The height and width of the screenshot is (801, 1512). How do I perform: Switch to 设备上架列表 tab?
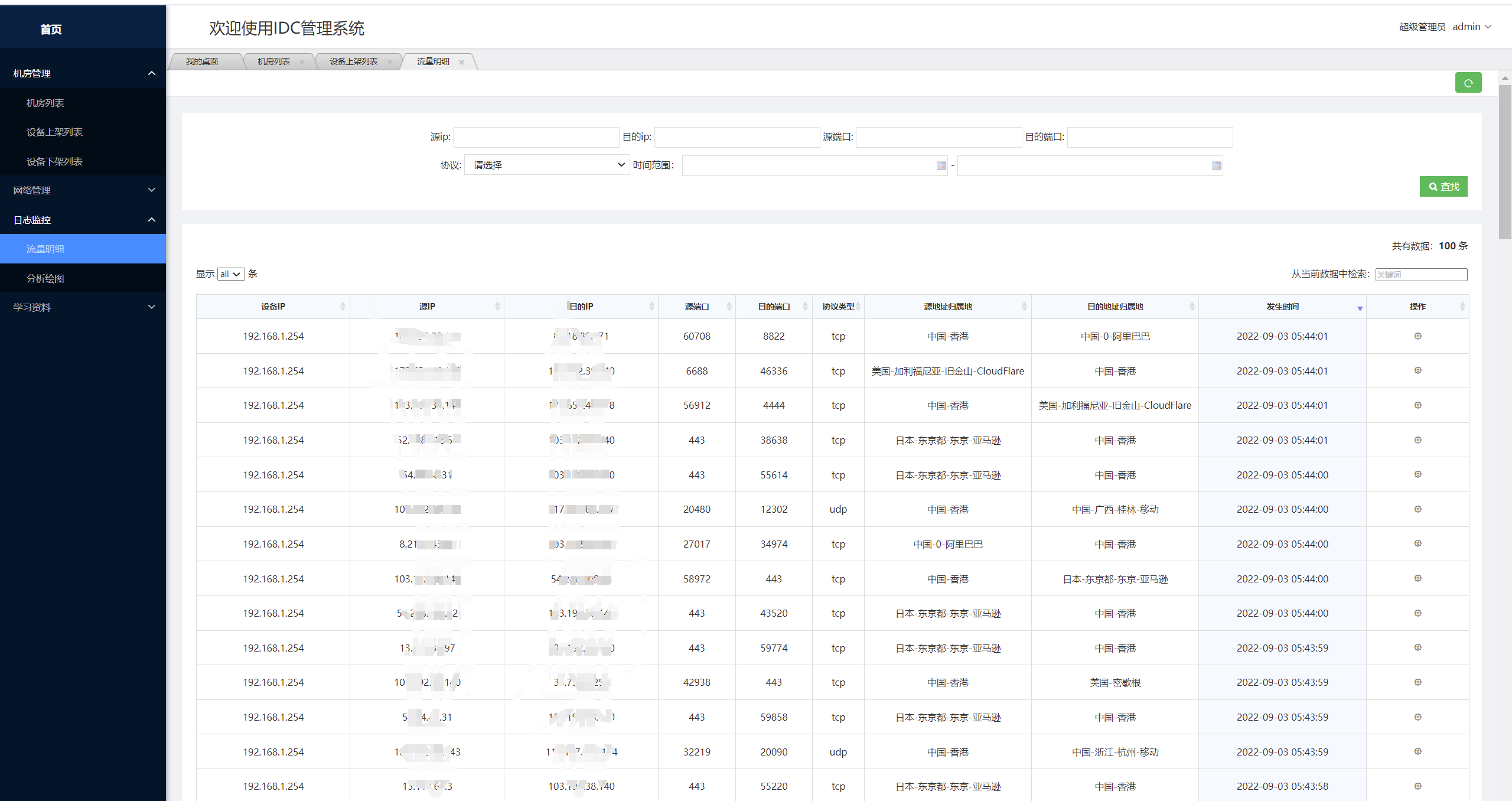pyautogui.click(x=353, y=61)
